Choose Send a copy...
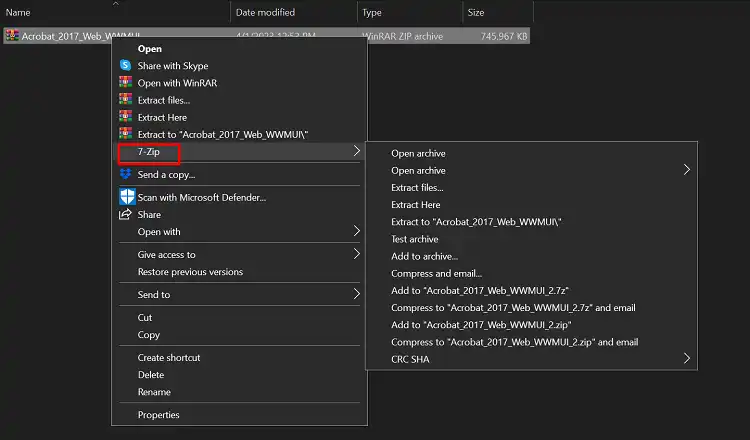750x440 pixels. pos(166,175)
